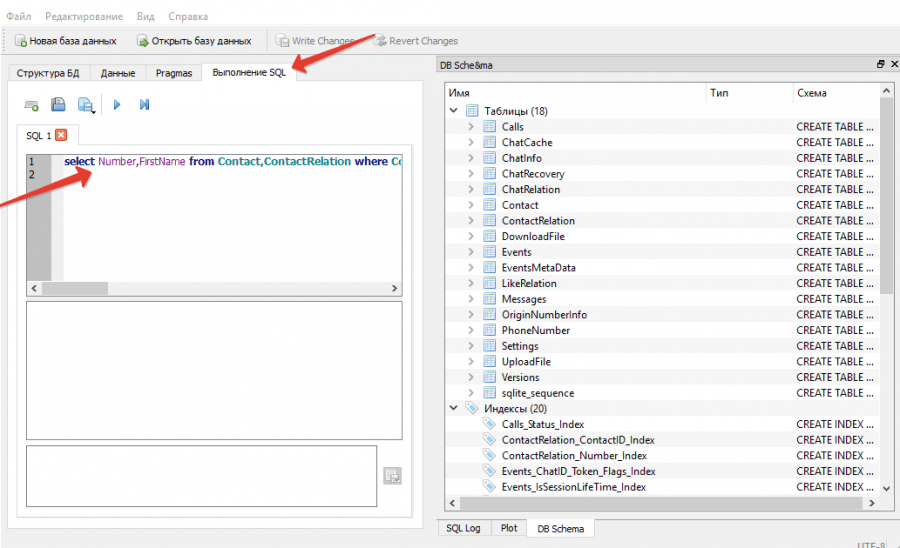Screen dimensions: 900x548
Task: Run the SQL query with play icon
Action: [117, 104]
